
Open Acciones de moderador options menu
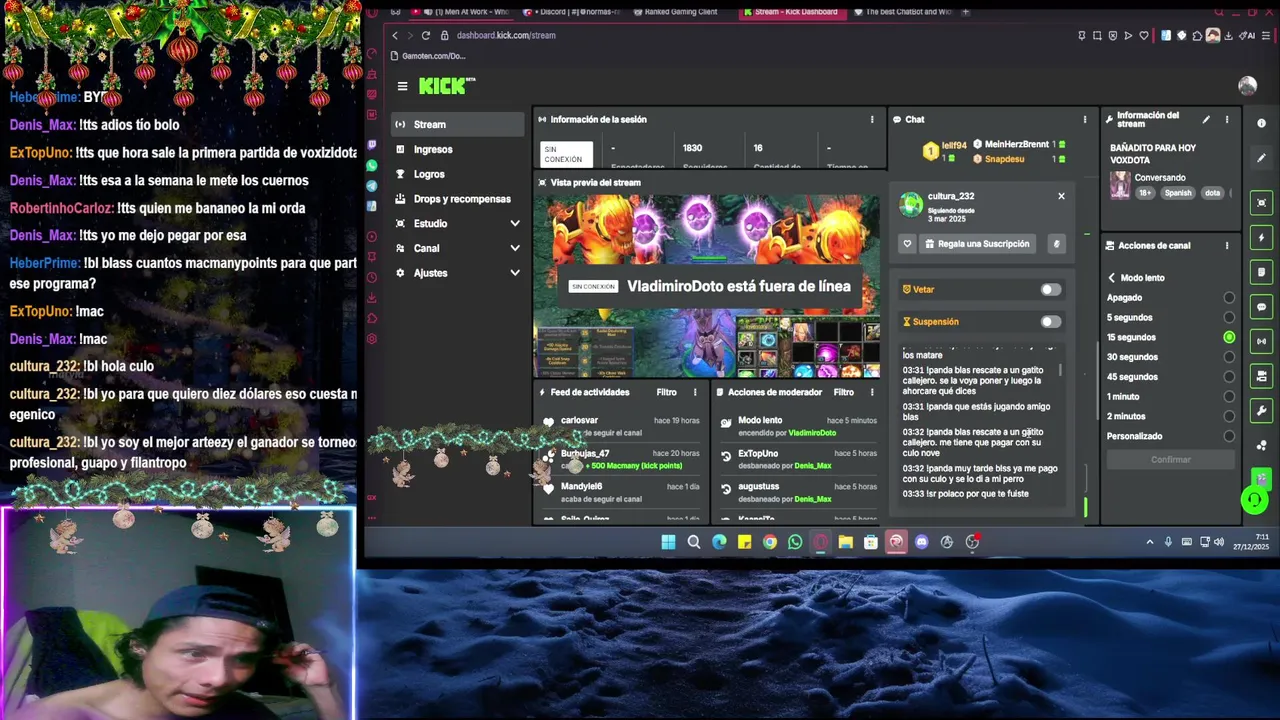click(x=872, y=392)
